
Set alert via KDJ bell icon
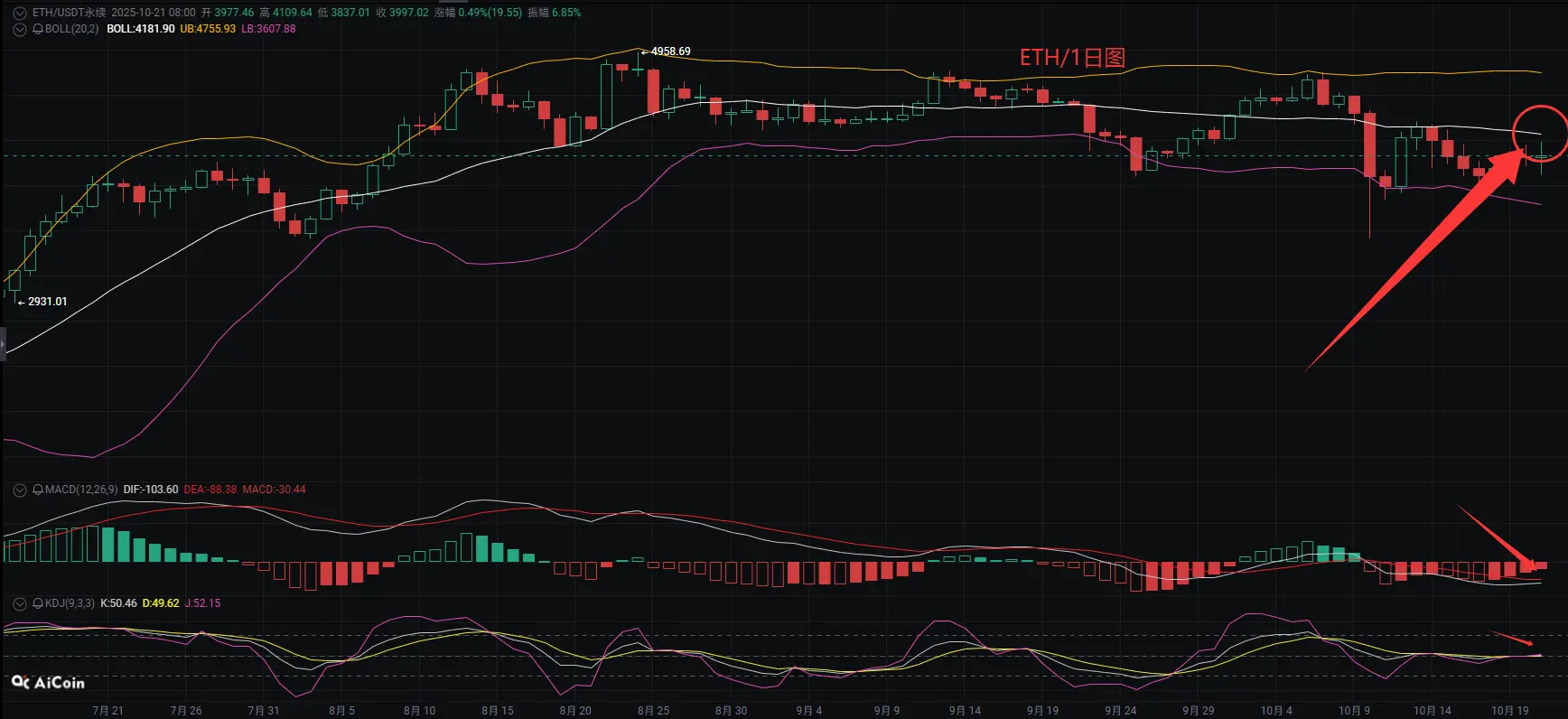(x=38, y=603)
